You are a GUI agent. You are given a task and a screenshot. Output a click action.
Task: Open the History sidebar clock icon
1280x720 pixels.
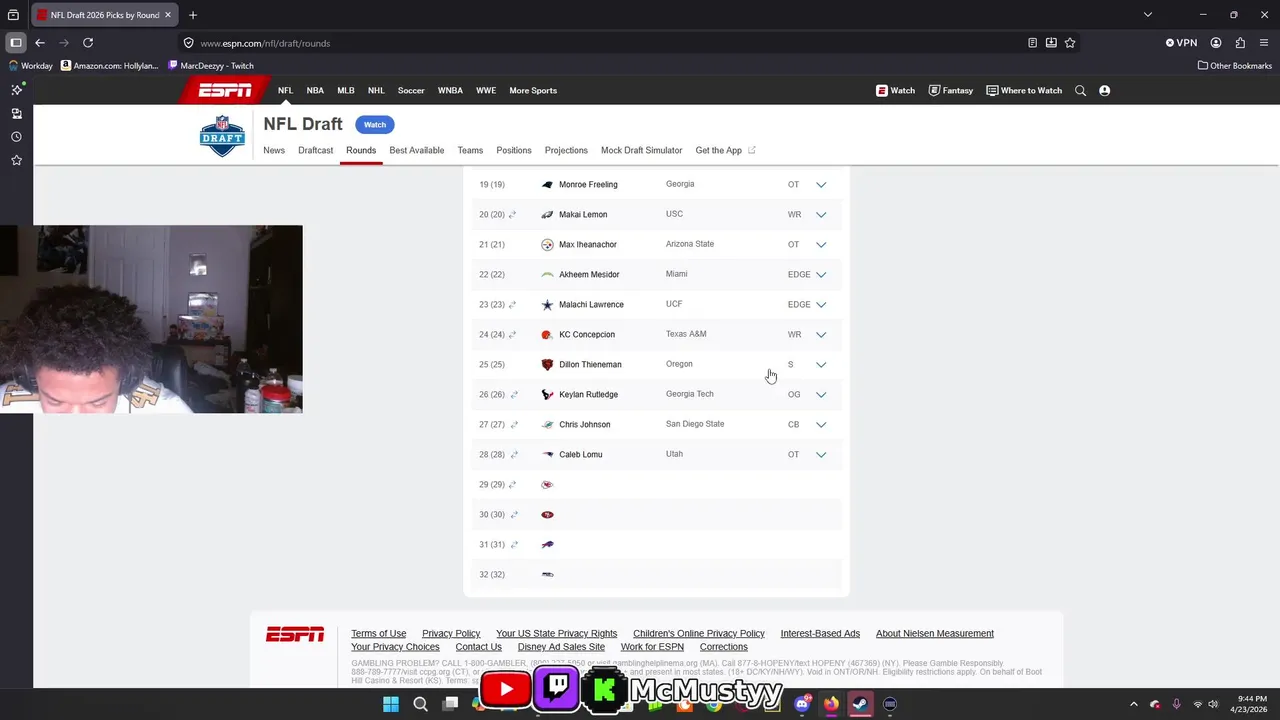point(16,137)
